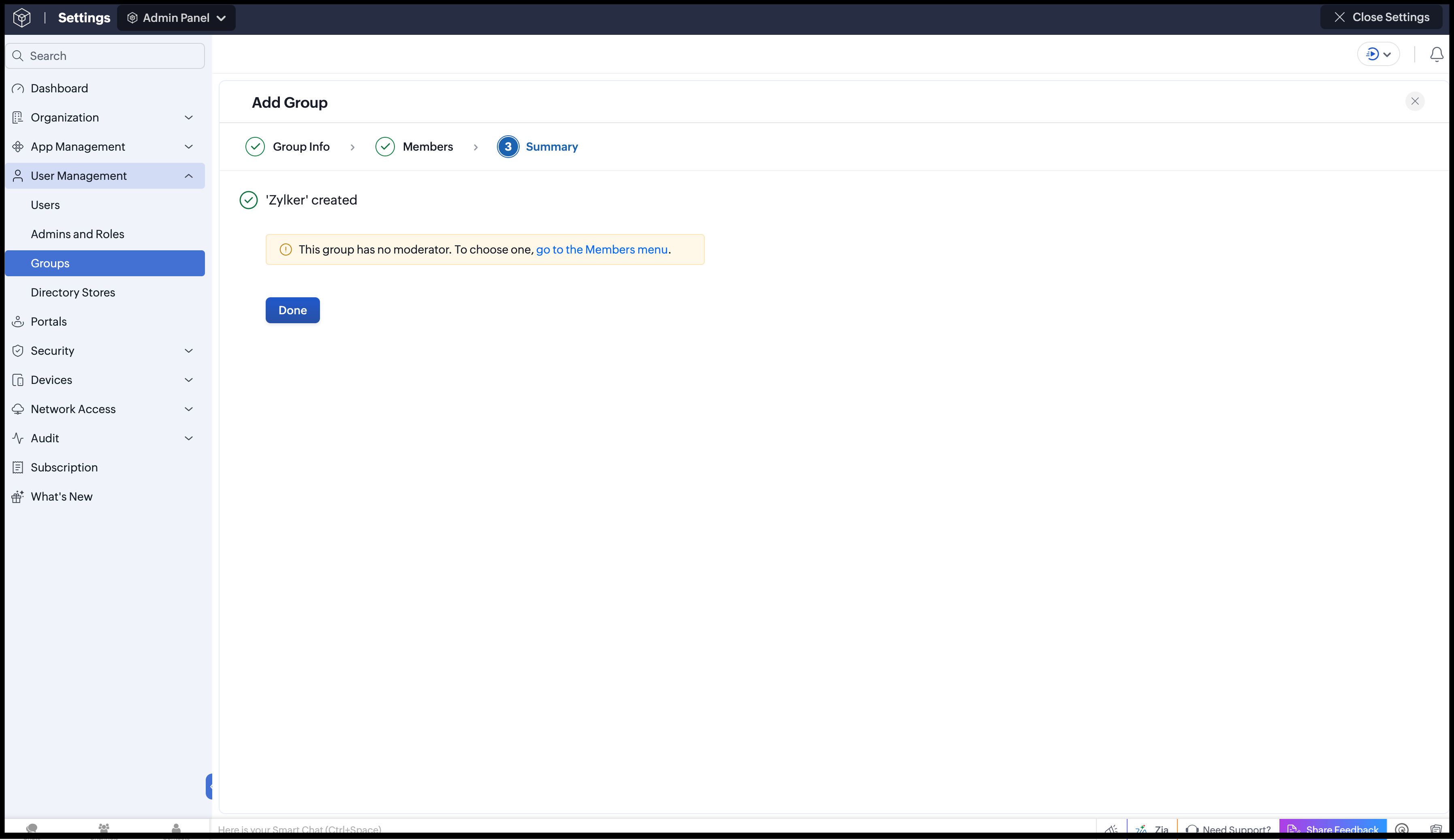Open Admins and Roles
1454x840 pixels.
coord(105,234)
